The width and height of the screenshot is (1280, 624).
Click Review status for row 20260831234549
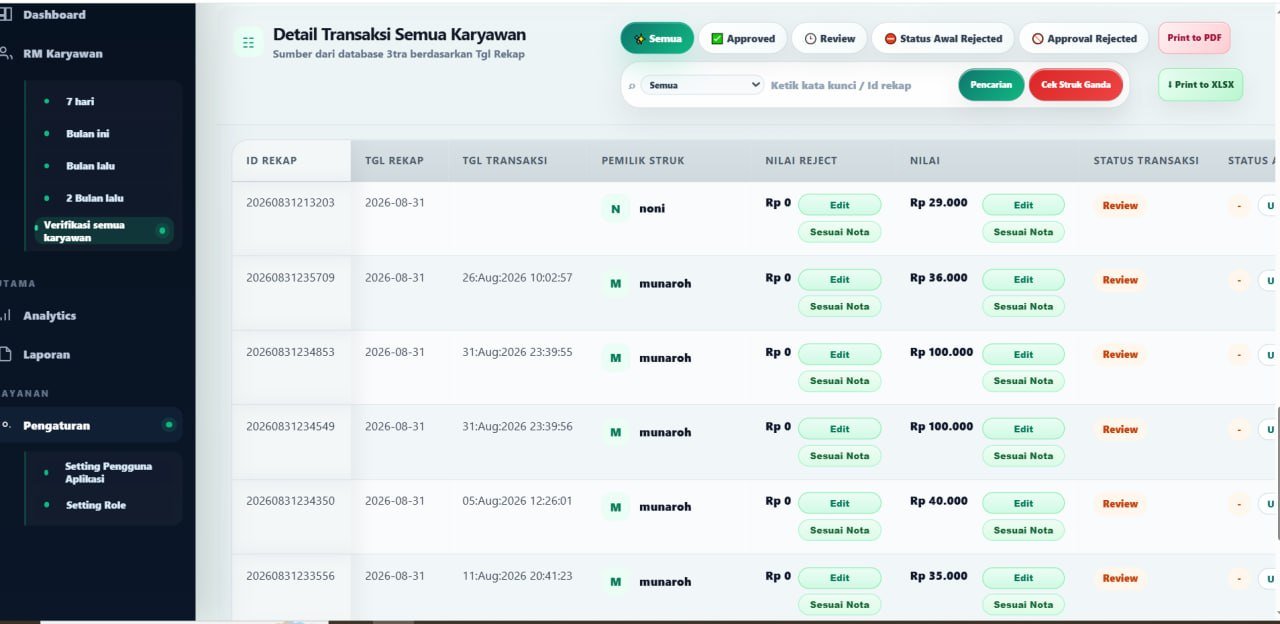[x=1120, y=429]
